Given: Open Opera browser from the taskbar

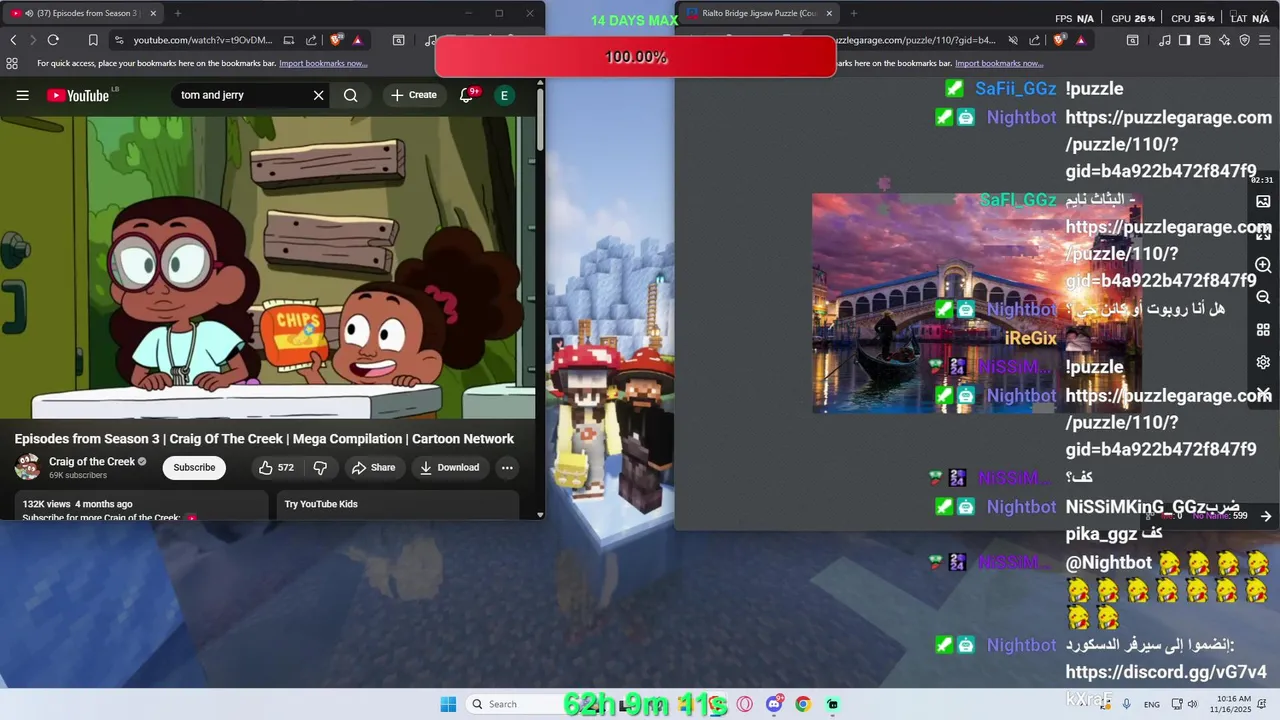Looking at the screenshot, I should [x=744, y=704].
